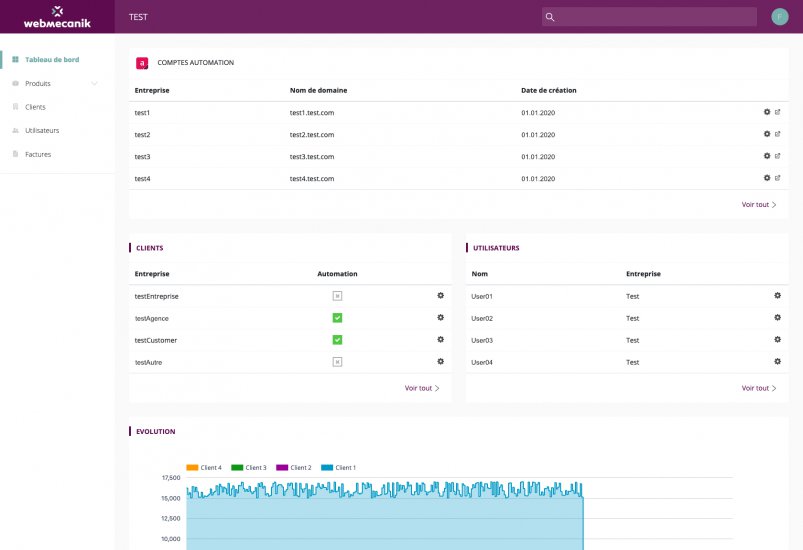Screen dimensions: 803x550
Task: Click gear icon for testCustomer client
Action: pos(440,340)
